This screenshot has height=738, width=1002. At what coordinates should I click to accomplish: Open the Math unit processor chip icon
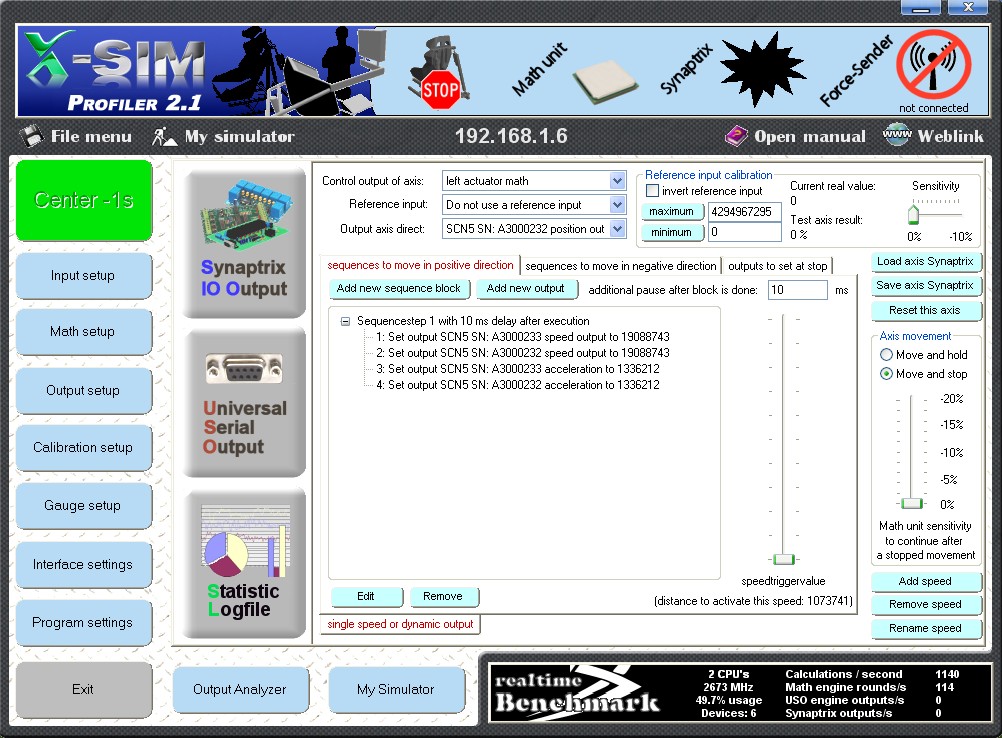tap(605, 81)
